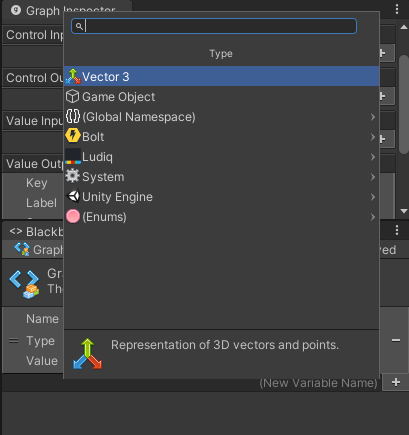Open the Graph Inspector kebab menu

397,9
